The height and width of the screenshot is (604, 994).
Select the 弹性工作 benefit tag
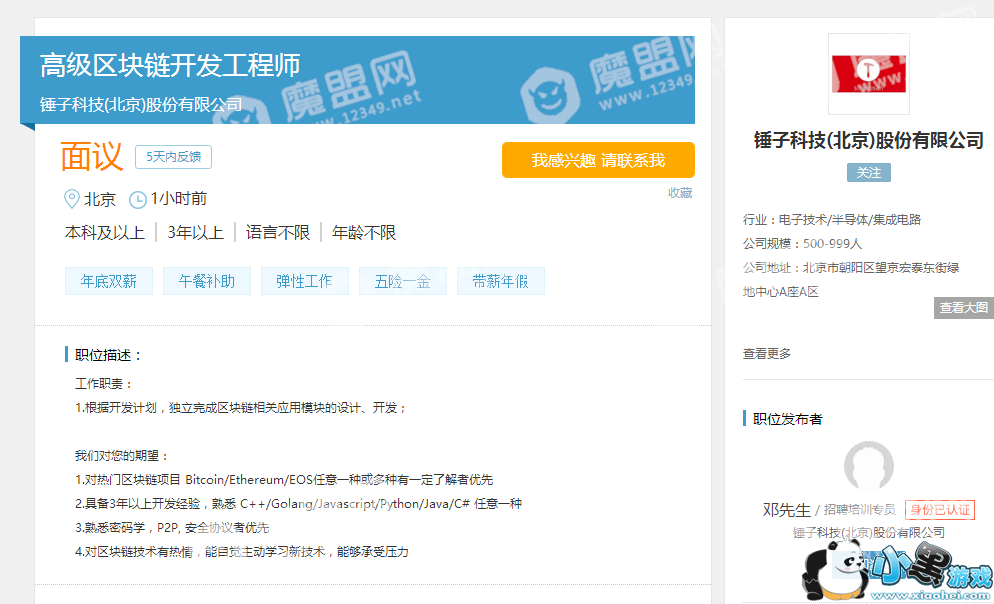tap(304, 281)
